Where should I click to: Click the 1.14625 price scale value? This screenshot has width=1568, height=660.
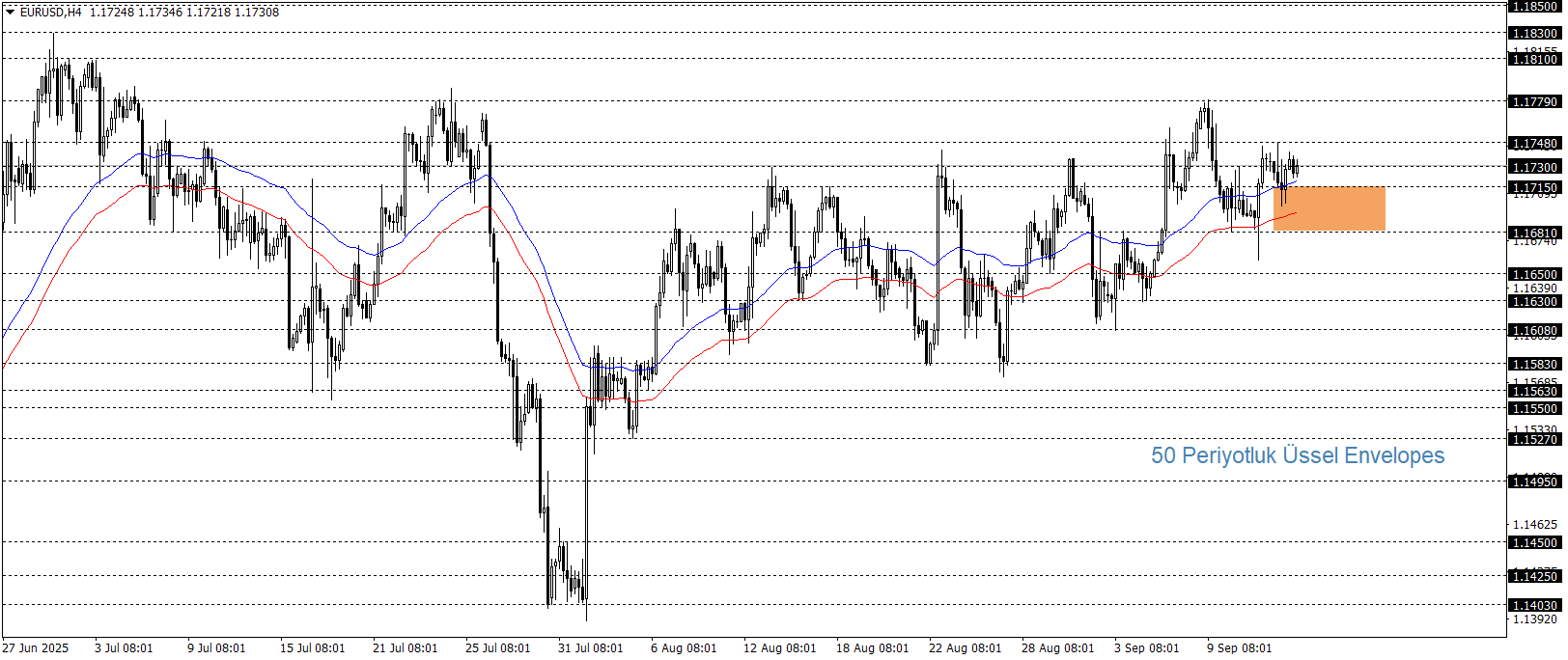1535,525
